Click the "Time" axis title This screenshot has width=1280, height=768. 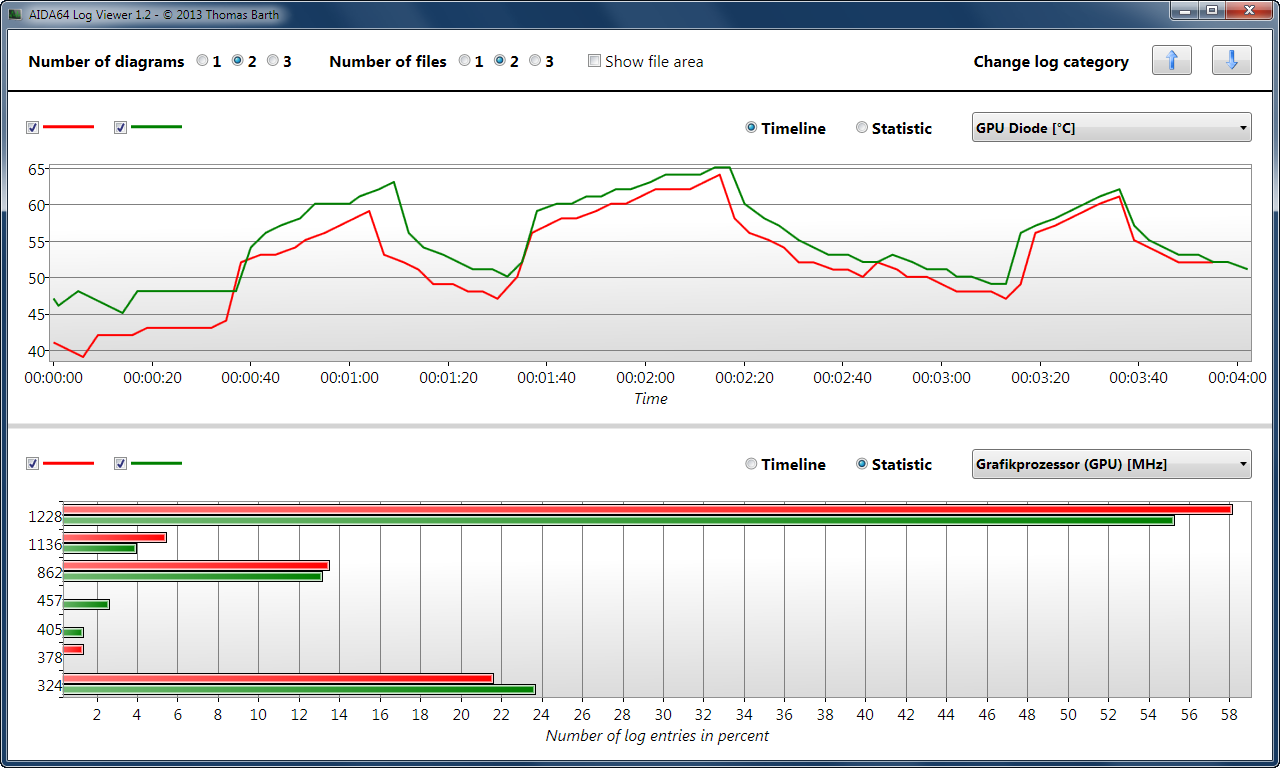click(x=650, y=399)
